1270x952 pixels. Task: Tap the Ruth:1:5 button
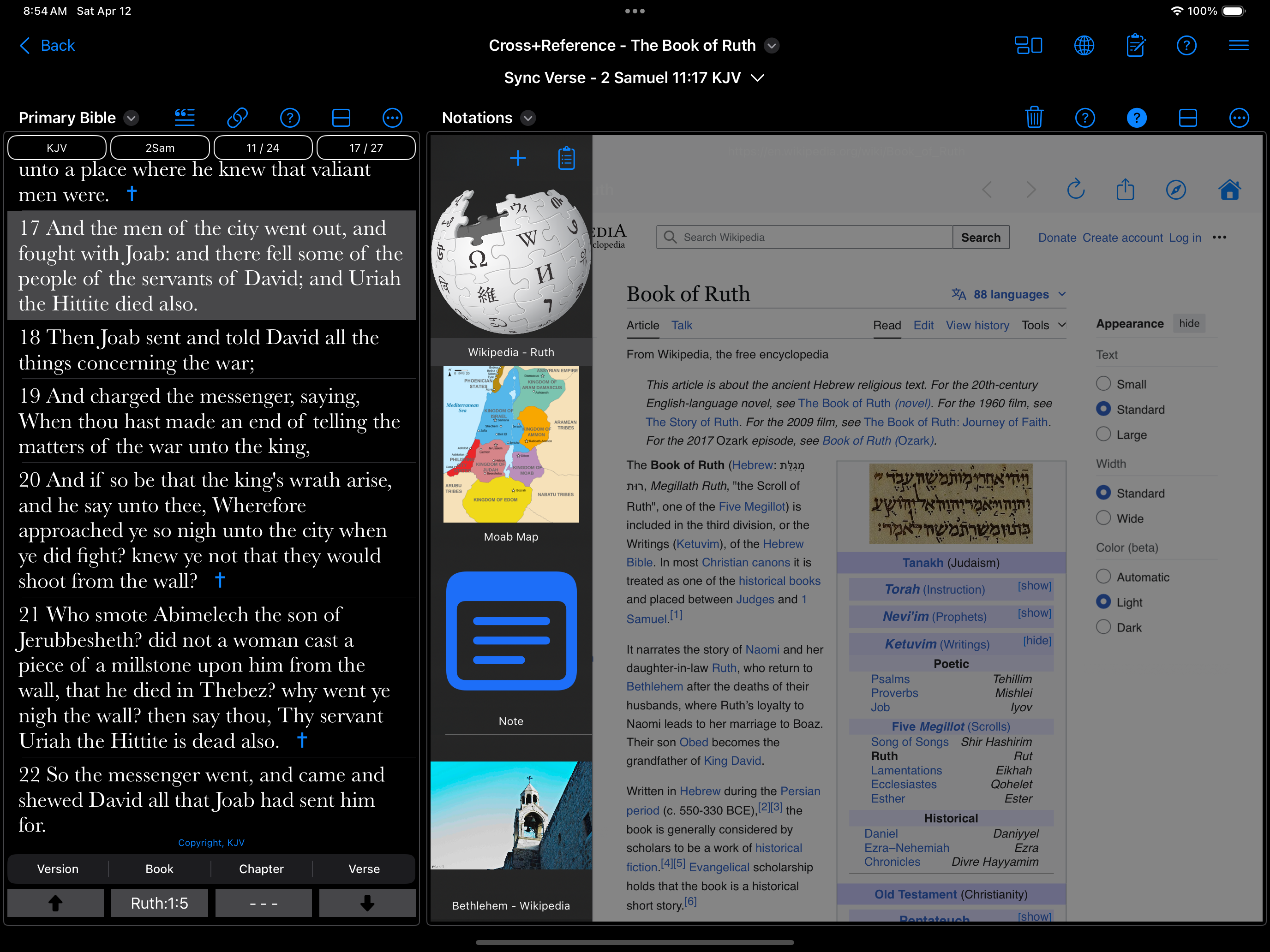[159, 903]
